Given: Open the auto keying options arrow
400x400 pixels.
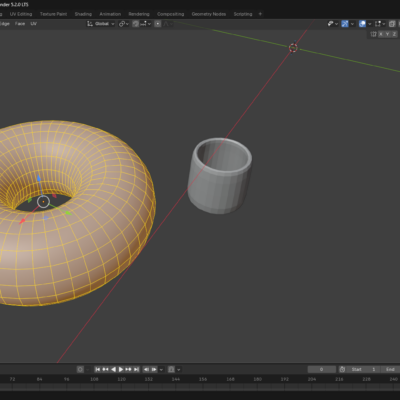Looking at the screenshot, I should (x=88, y=369).
